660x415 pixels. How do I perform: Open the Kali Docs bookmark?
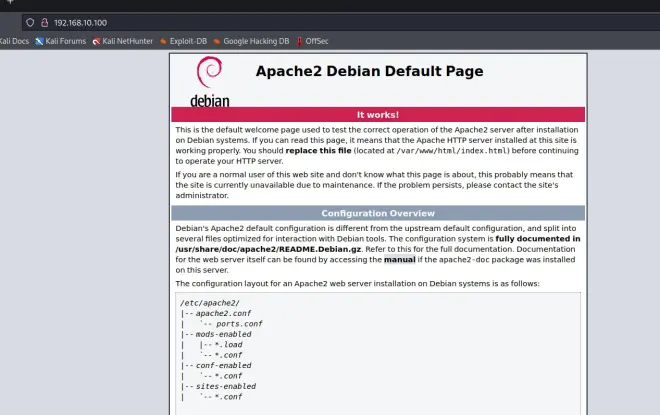coord(14,41)
